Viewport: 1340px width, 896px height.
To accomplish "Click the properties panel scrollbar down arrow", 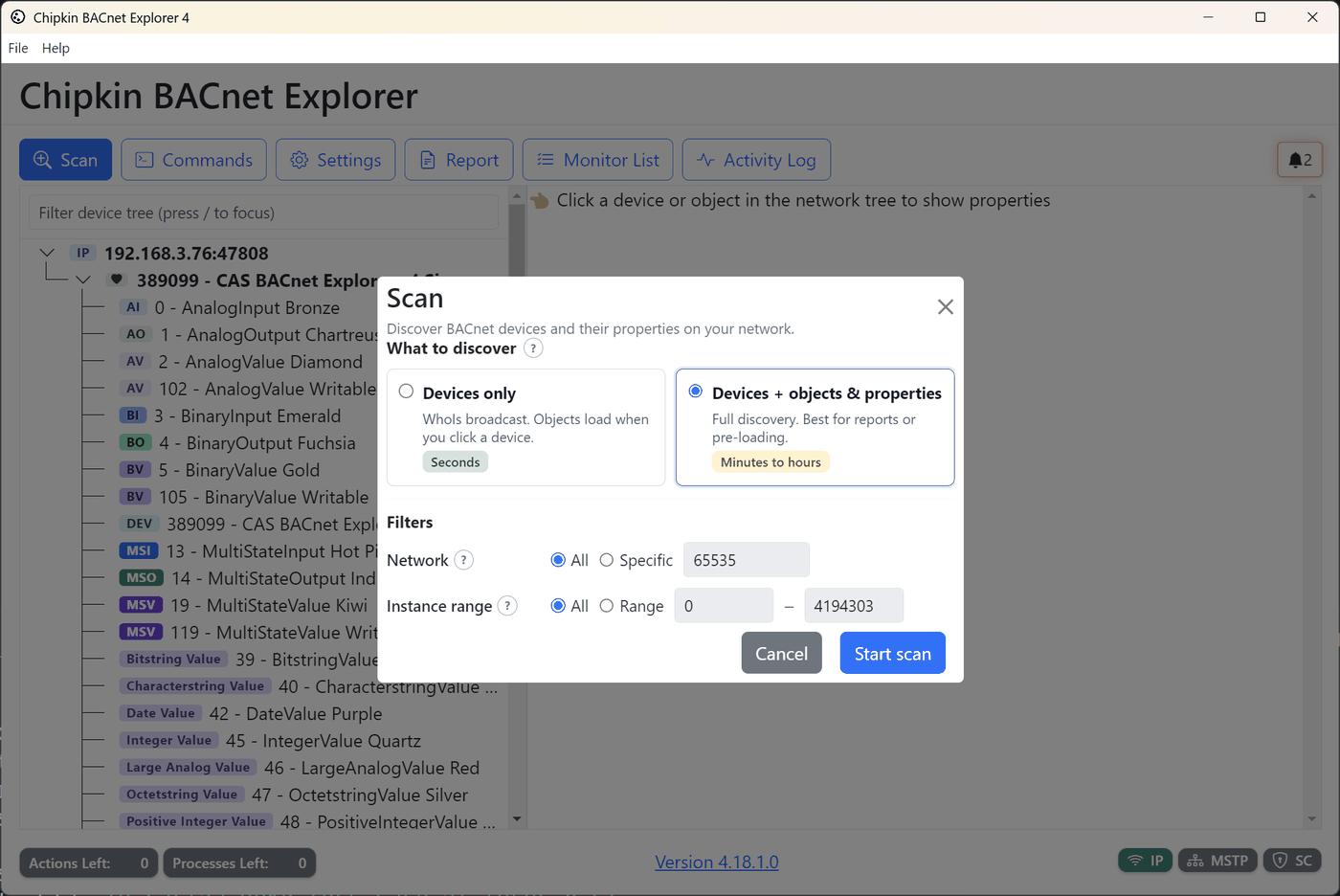I will tap(1312, 819).
